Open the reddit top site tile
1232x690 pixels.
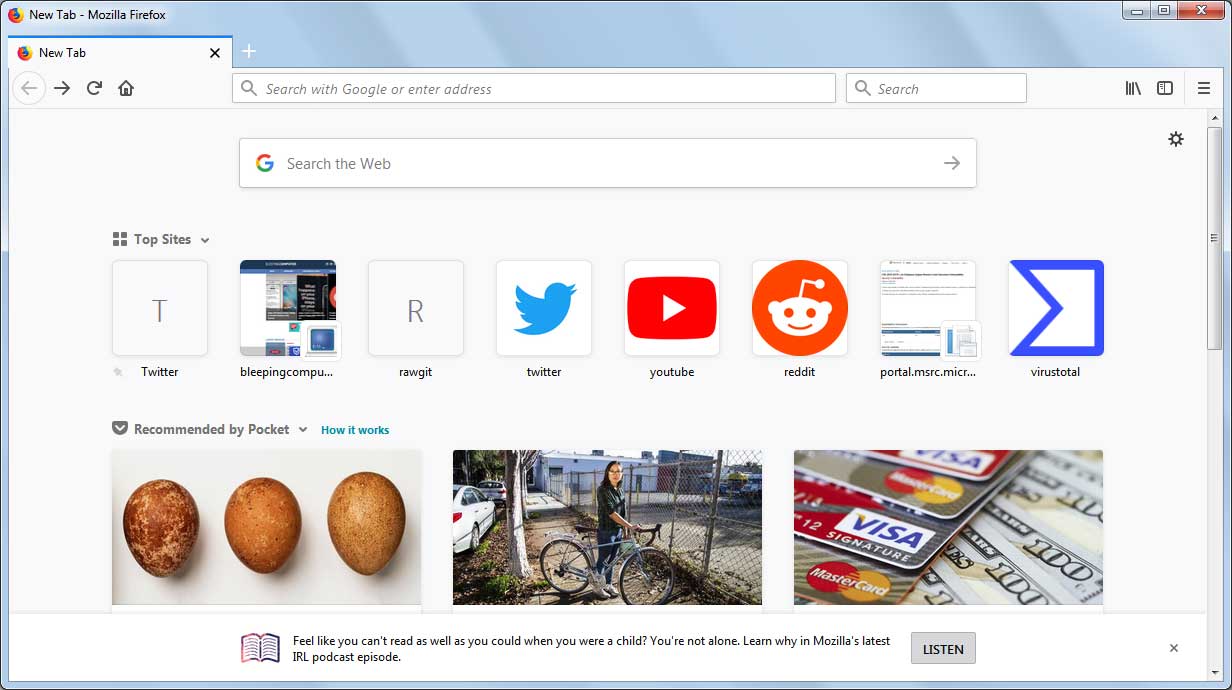pos(800,308)
